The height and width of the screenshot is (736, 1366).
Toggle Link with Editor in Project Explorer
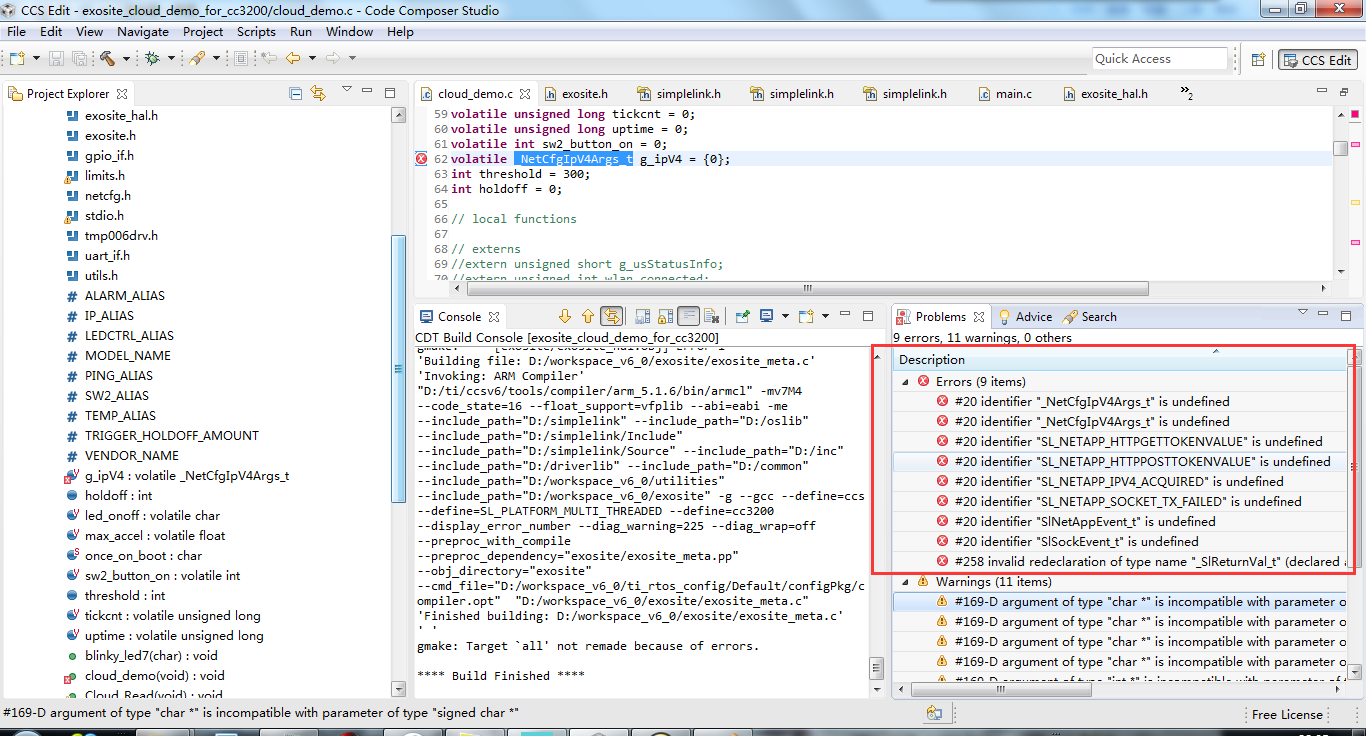[318, 93]
